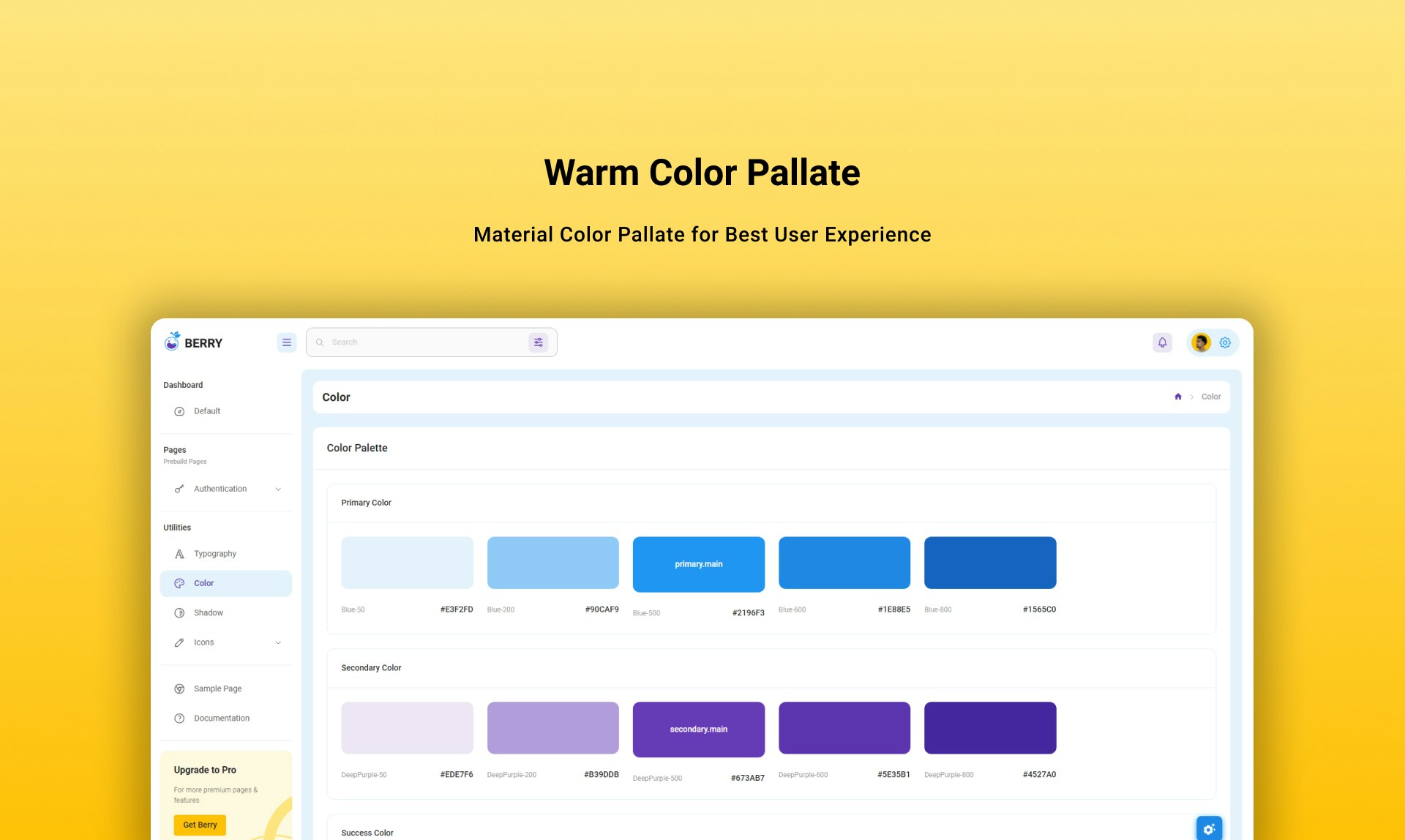Open the Default dashboard page
The height and width of the screenshot is (840, 1405).
(x=207, y=410)
